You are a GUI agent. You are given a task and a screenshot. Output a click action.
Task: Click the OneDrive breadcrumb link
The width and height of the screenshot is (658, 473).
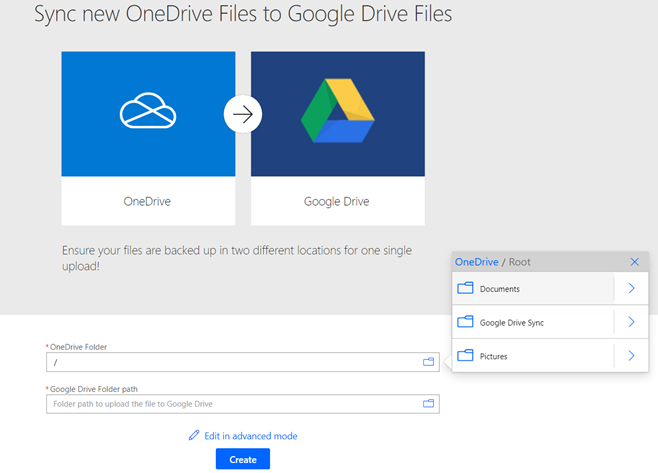coord(477,262)
